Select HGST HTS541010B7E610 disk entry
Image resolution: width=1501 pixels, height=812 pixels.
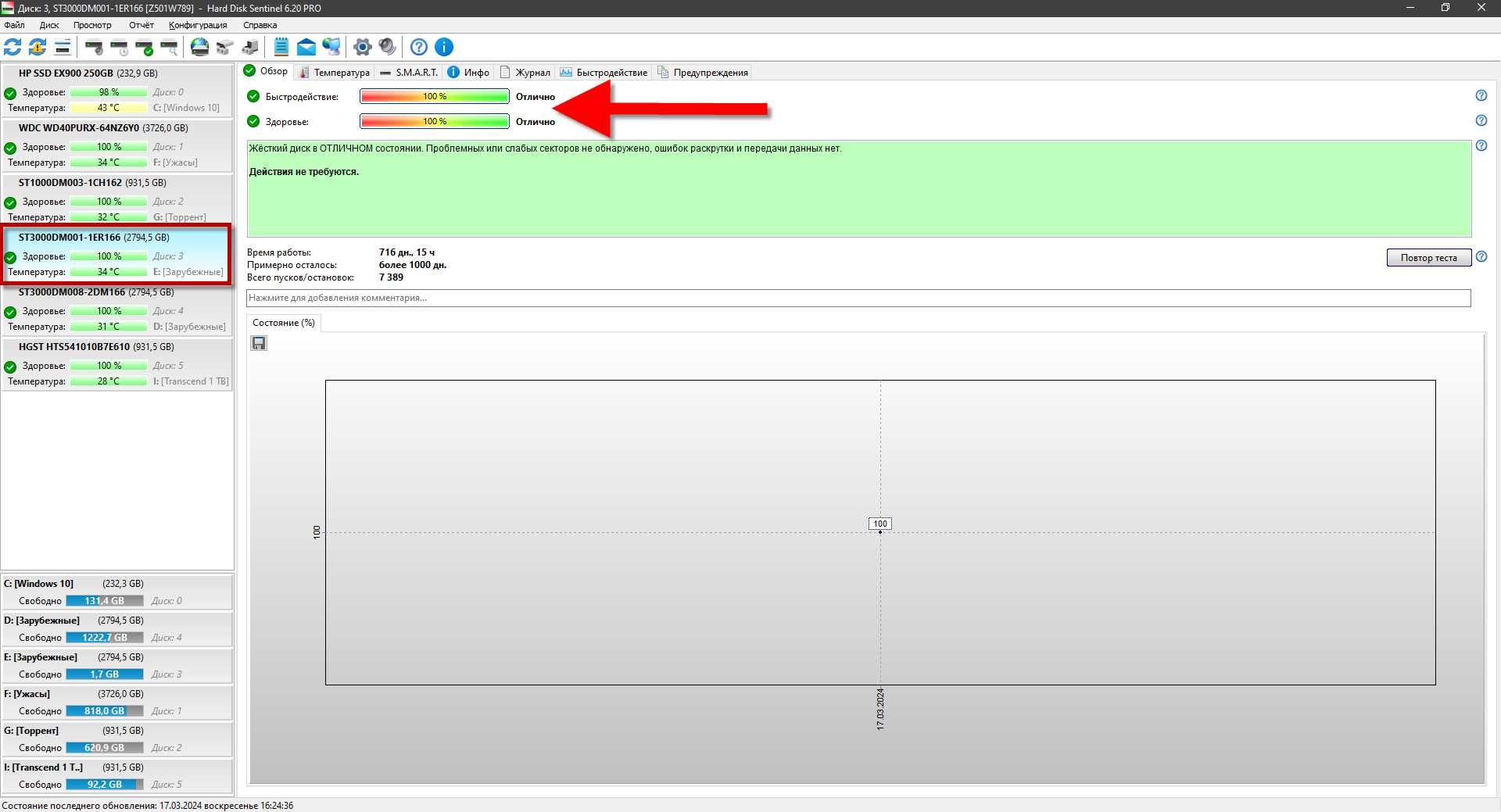point(117,363)
